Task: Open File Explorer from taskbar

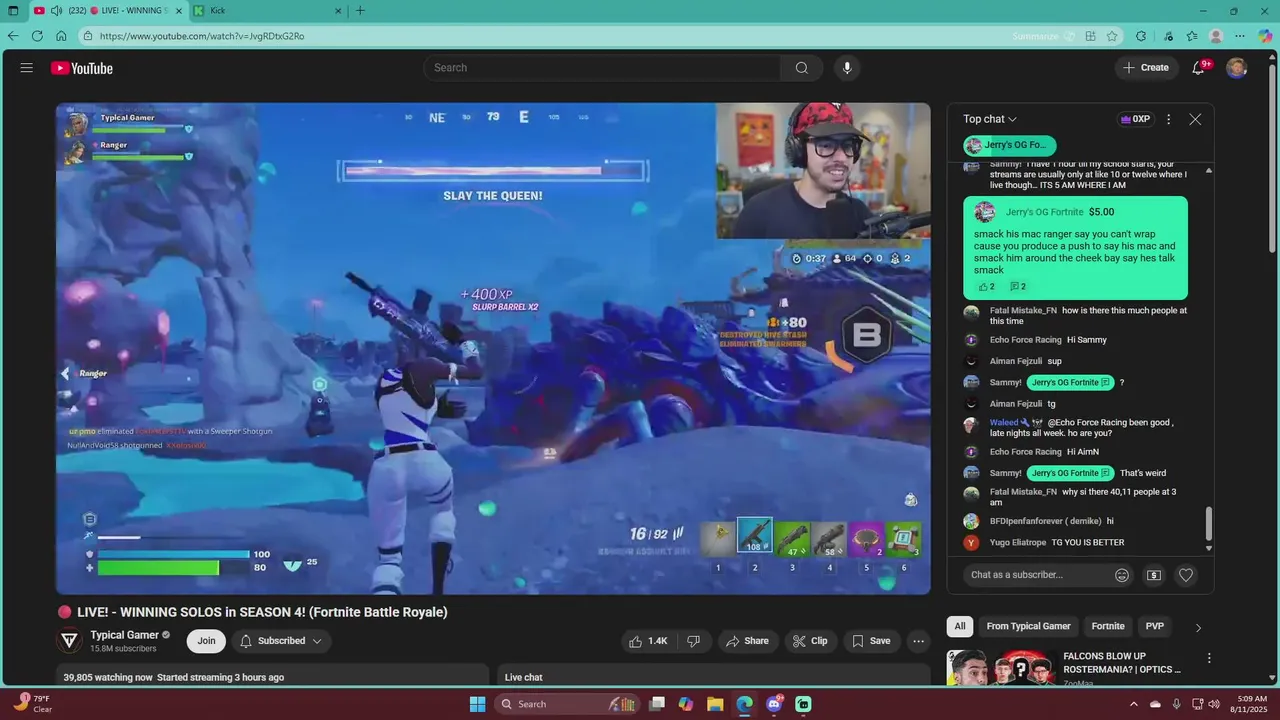Action: [x=716, y=704]
